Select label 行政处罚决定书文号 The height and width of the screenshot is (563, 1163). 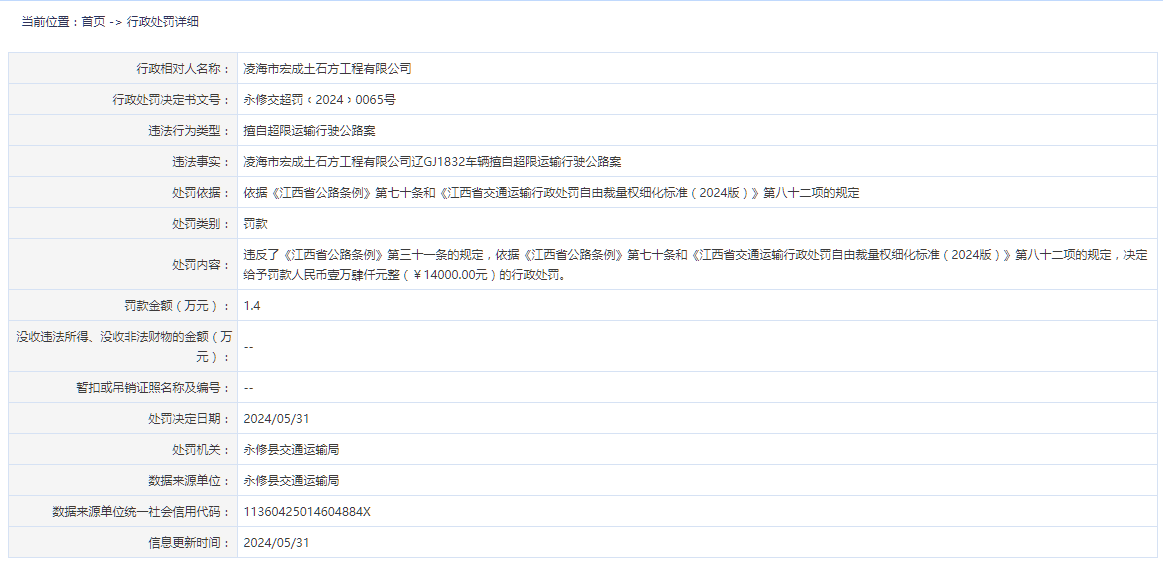coord(171,100)
